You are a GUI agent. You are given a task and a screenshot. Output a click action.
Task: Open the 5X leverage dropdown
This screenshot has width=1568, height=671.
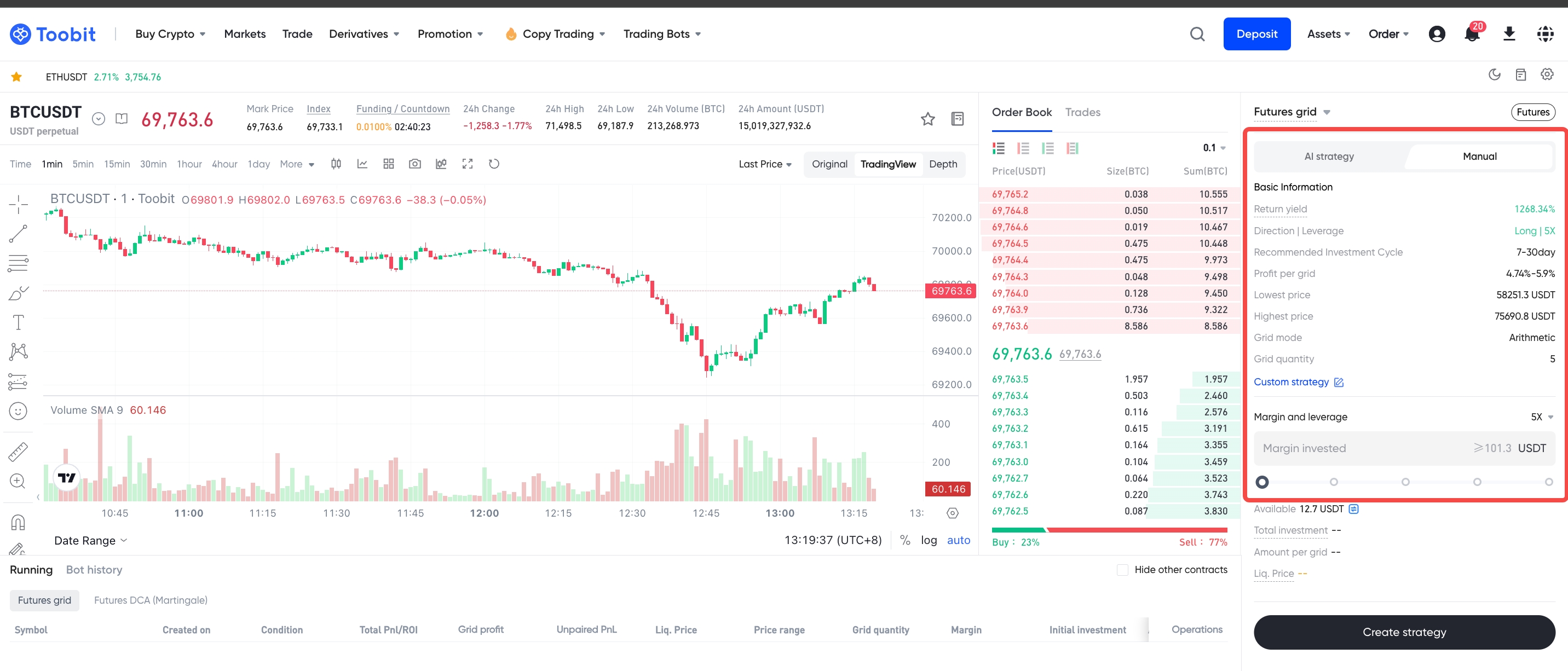click(x=1542, y=417)
